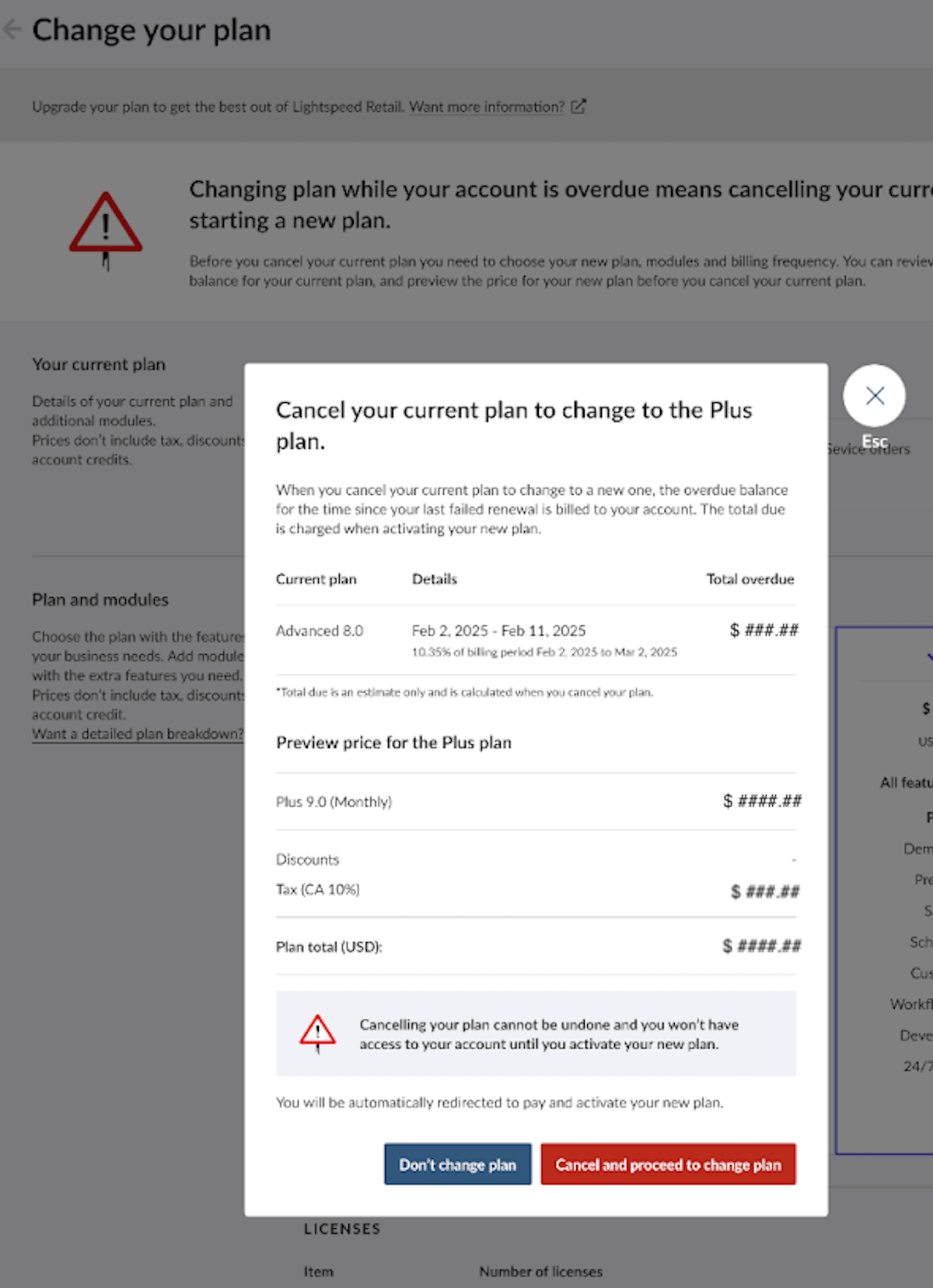Click warning icon in cancellation notice box
933x1288 pixels.
point(317,1032)
